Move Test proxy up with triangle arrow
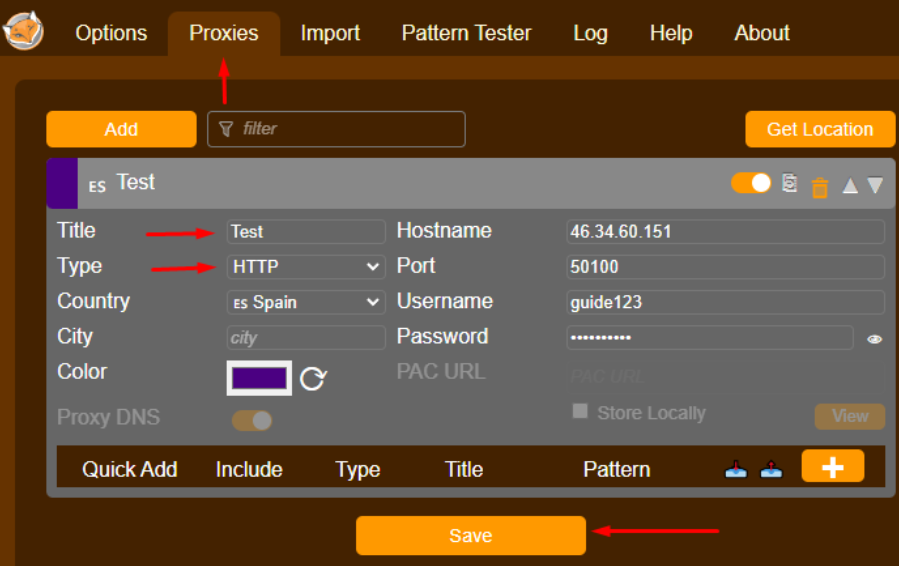 850,185
